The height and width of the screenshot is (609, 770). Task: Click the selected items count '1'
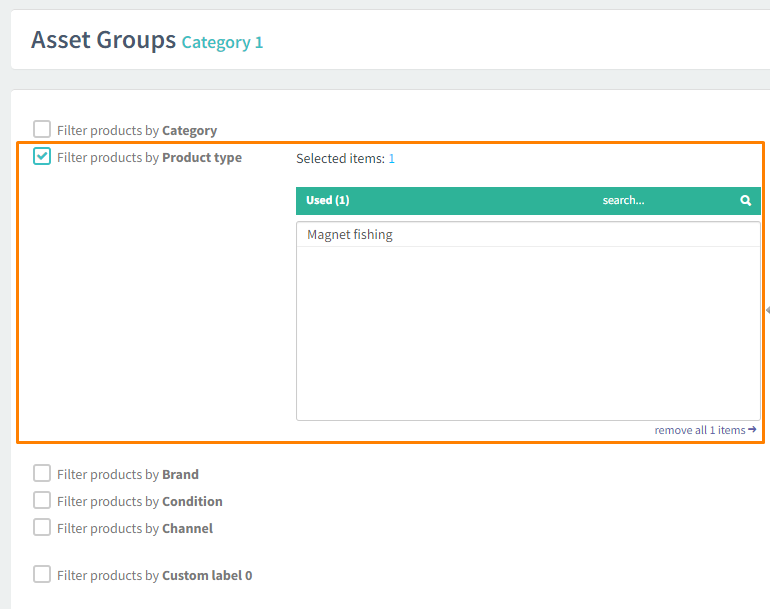point(392,158)
